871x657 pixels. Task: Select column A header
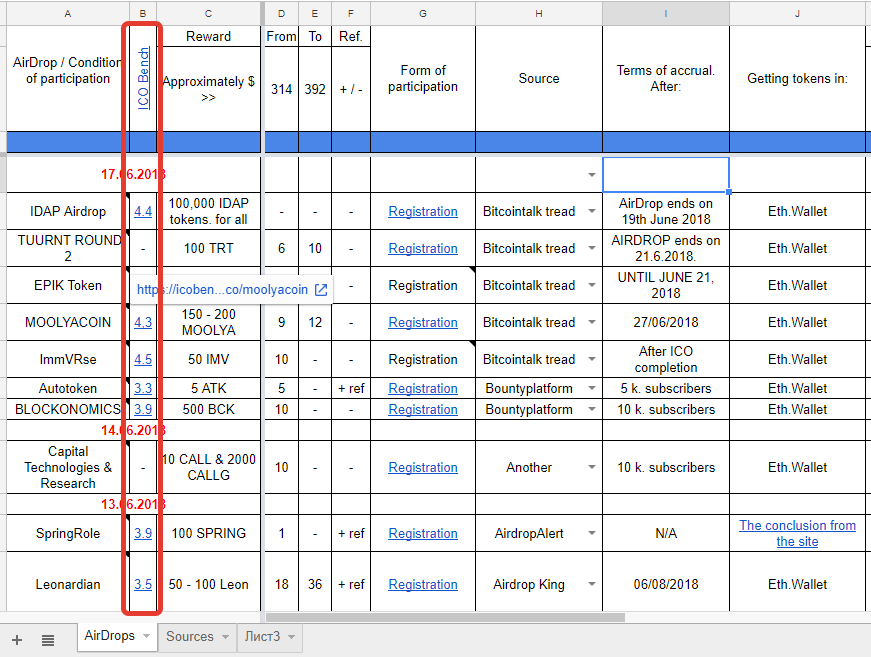click(x=67, y=13)
